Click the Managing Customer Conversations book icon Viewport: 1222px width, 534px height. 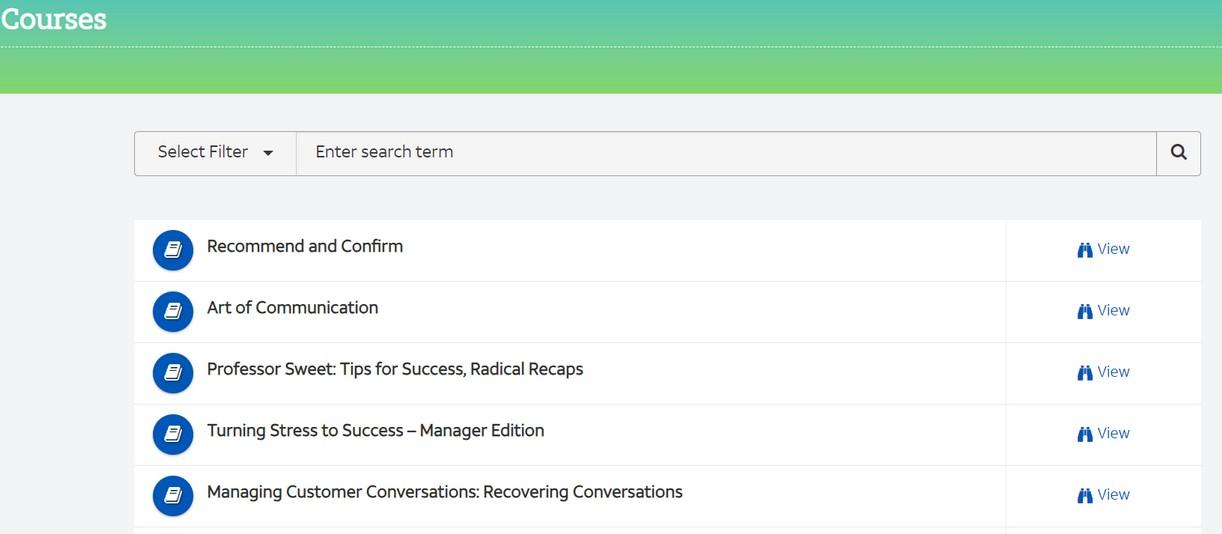(x=173, y=495)
